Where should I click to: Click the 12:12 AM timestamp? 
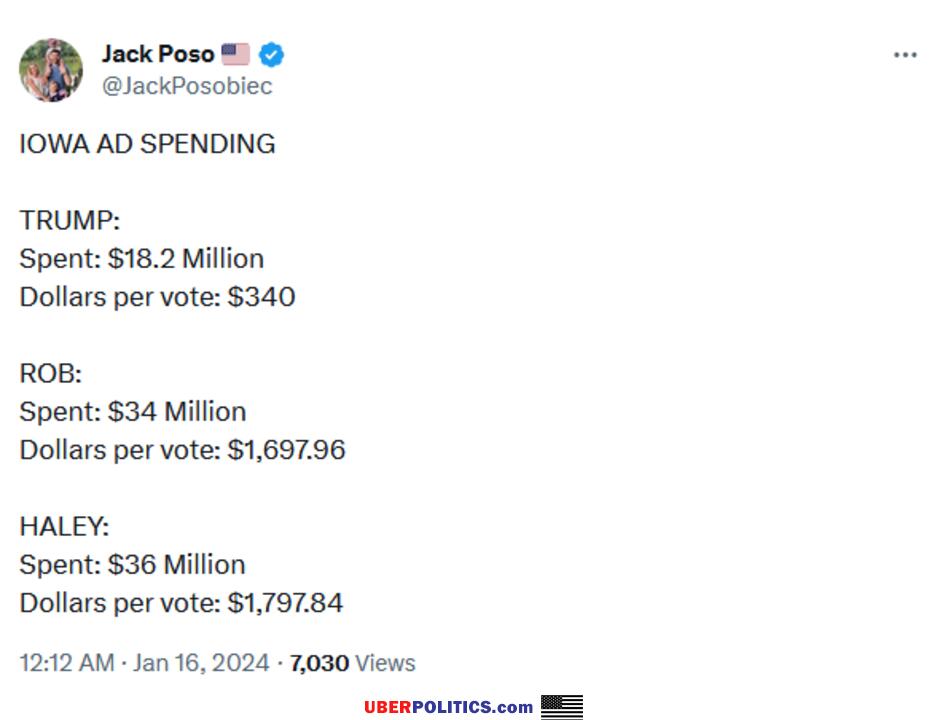tap(67, 663)
